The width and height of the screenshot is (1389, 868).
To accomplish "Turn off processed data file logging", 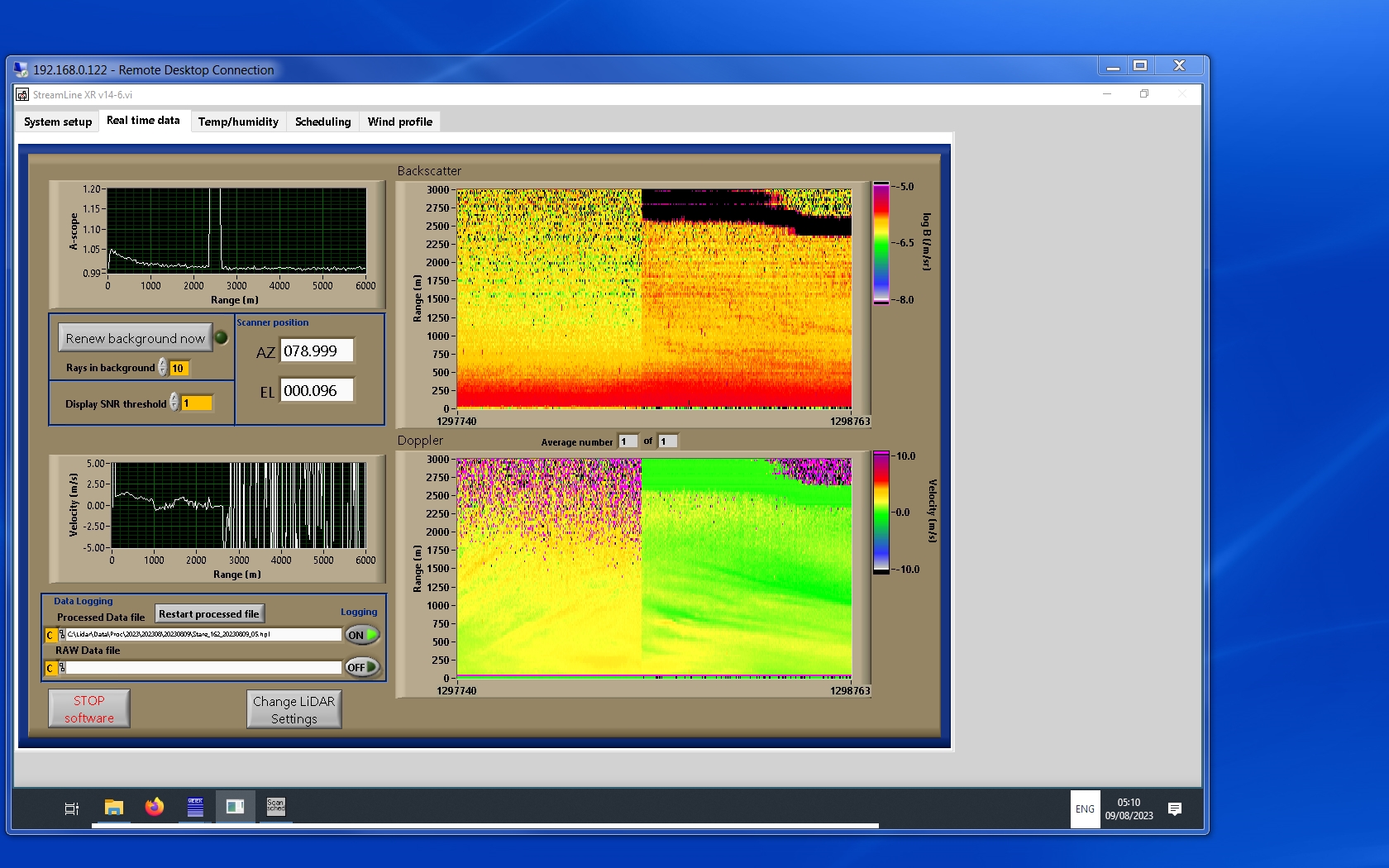I will (x=362, y=635).
